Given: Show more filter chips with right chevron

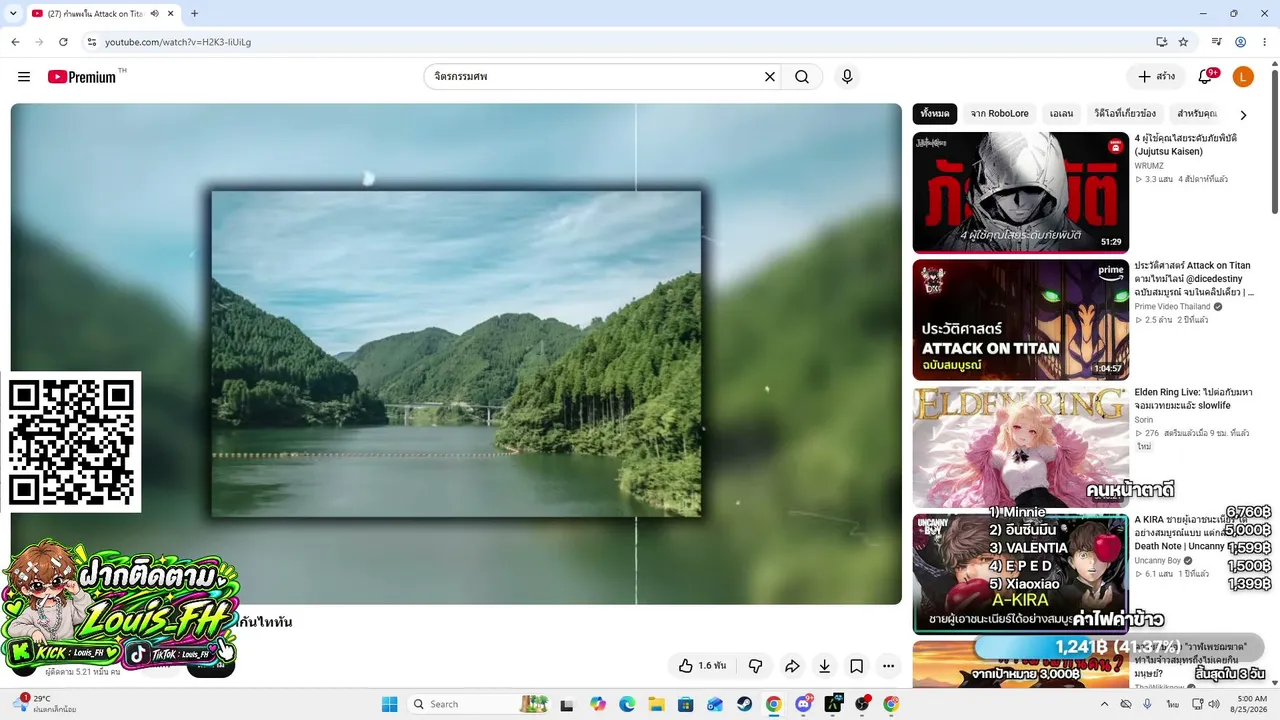Looking at the screenshot, I should [x=1243, y=115].
